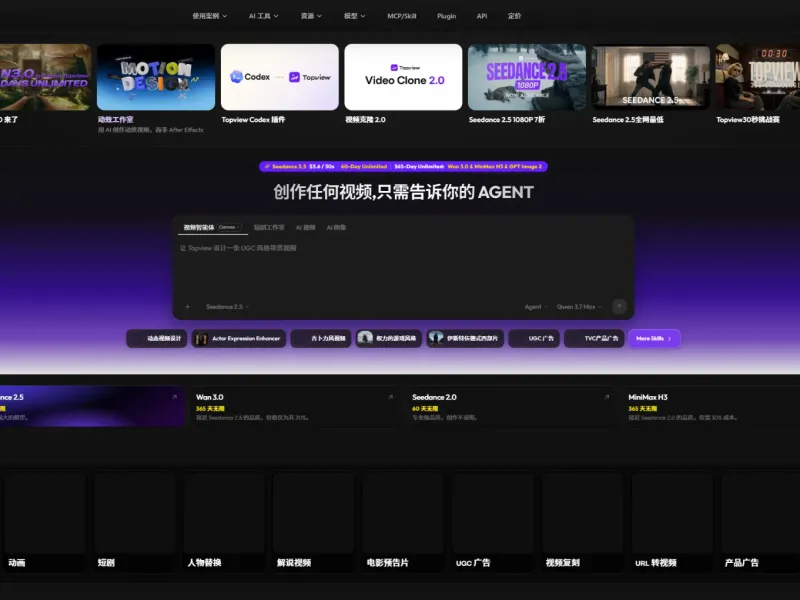Open the 视频复刻 category card
This screenshot has width=800, height=600.
(583, 521)
